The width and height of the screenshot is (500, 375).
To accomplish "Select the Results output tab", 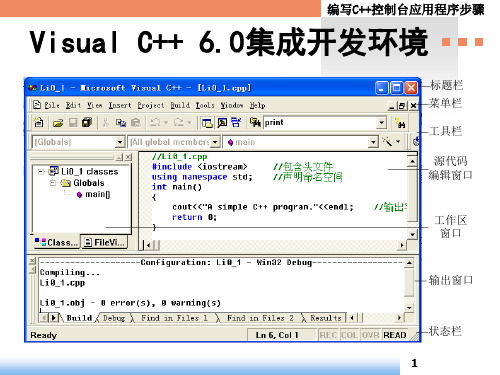I will [x=326, y=318].
